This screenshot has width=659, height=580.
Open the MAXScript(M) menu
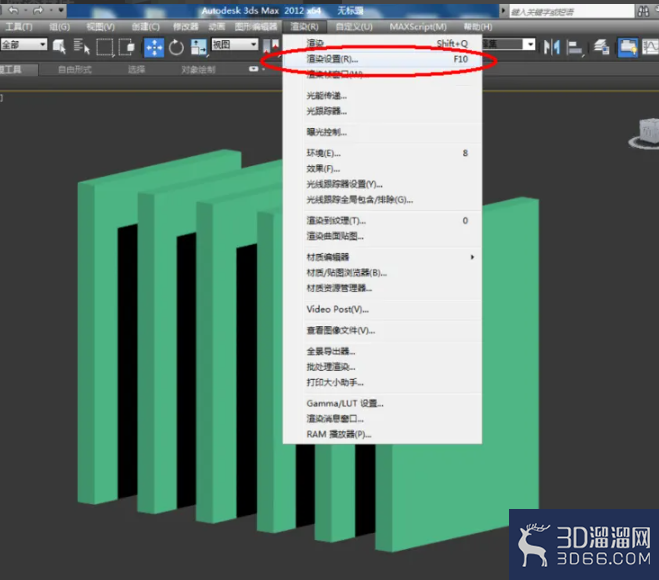(418, 27)
